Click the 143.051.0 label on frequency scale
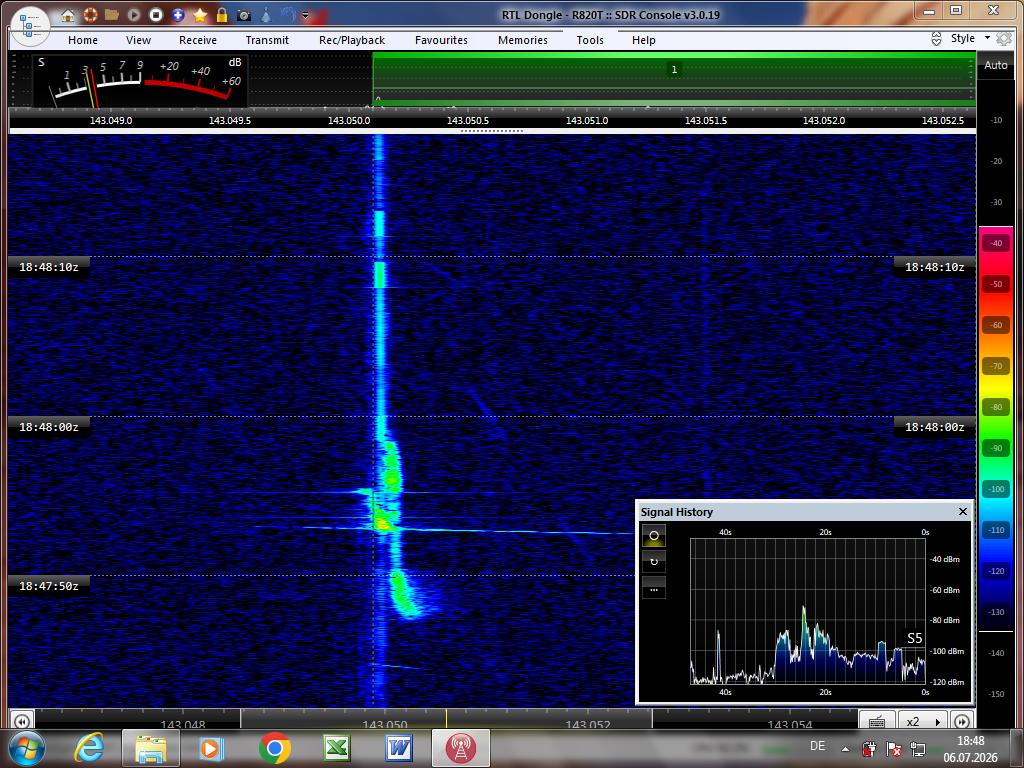Viewport: 1024px width, 768px height. tap(586, 121)
